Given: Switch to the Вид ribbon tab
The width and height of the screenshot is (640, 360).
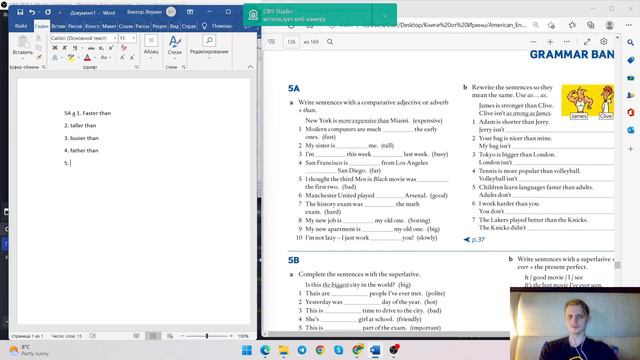Looking at the screenshot, I should [174, 26].
